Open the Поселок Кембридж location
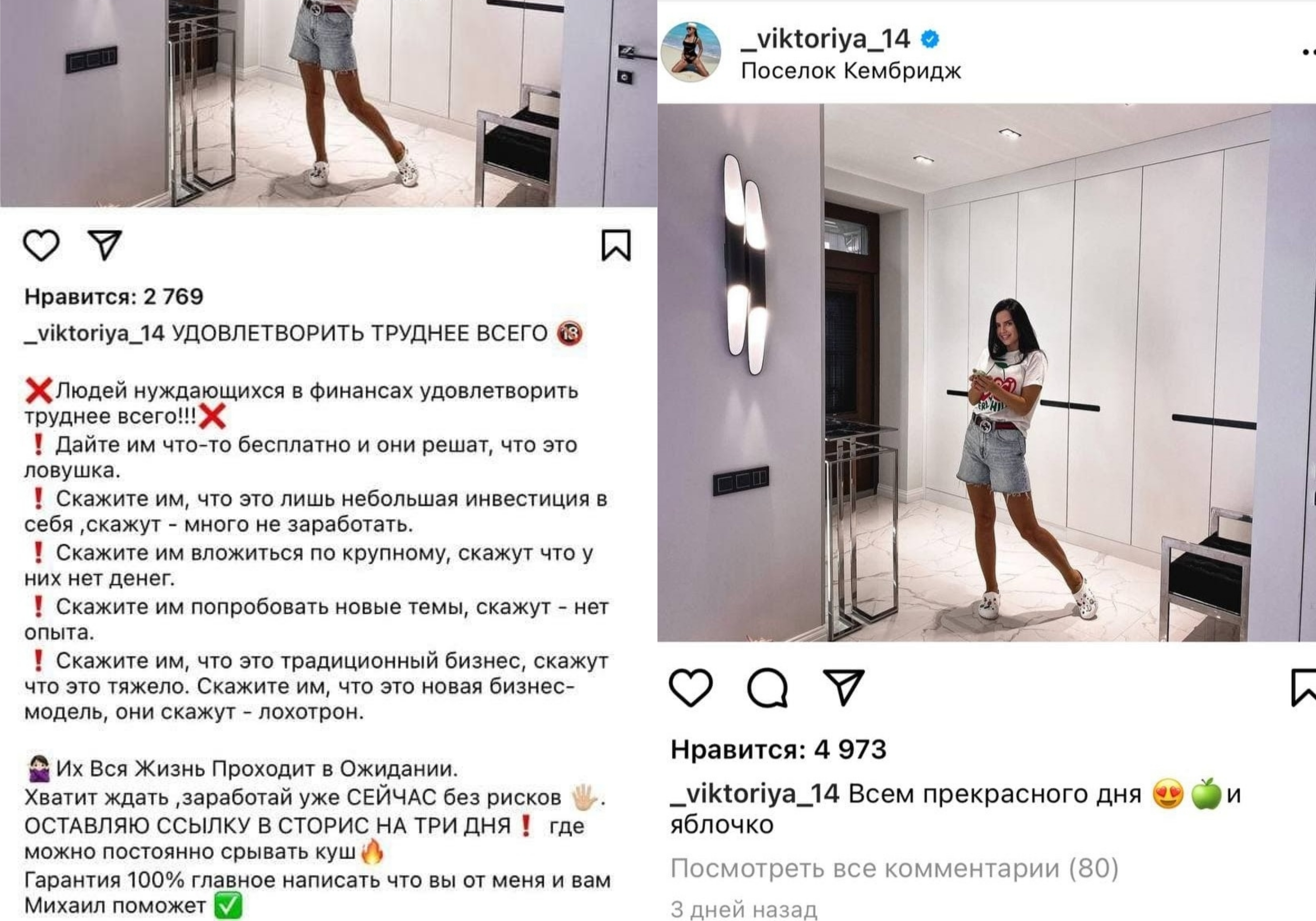Image resolution: width=1316 pixels, height=921 pixels. coord(851,71)
